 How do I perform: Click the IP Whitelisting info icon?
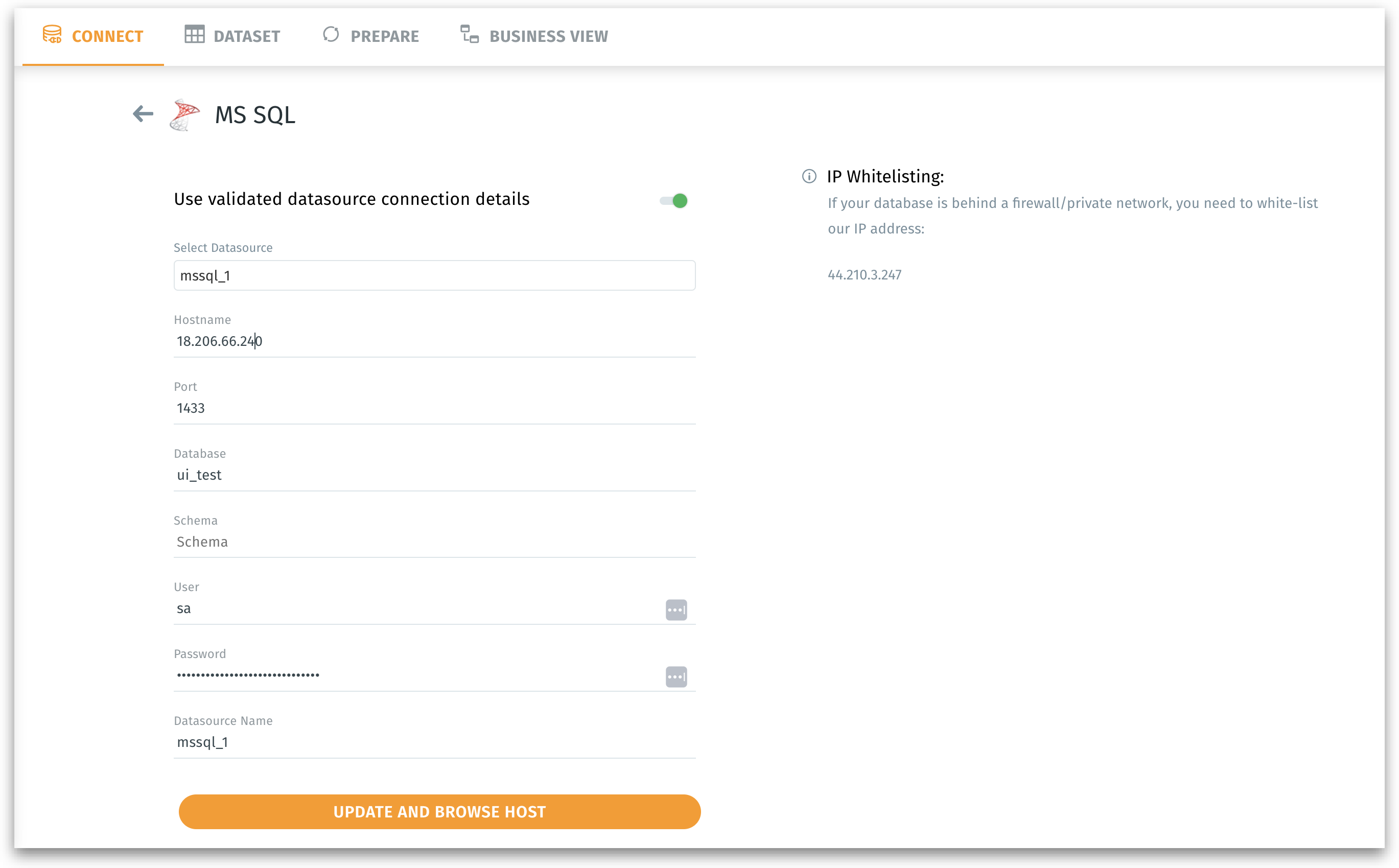(x=809, y=176)
